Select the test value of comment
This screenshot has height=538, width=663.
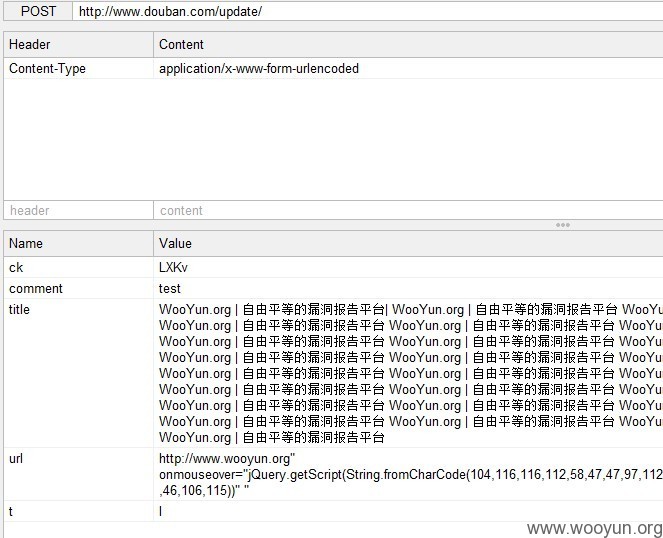(x=408, y=288)
